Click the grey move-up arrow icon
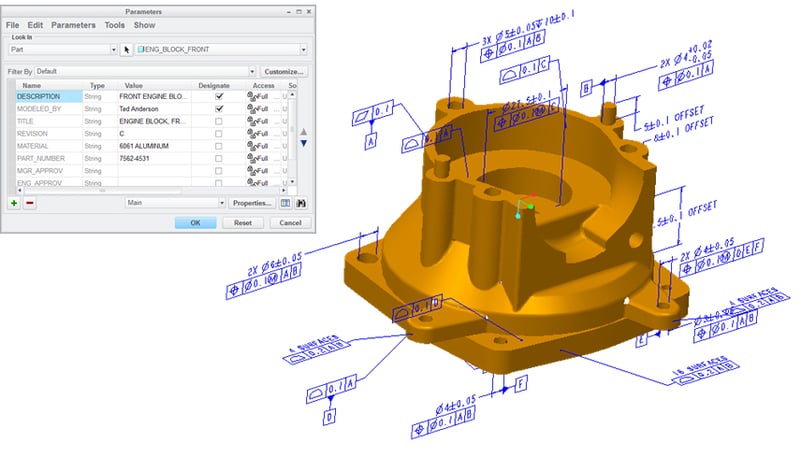This screenshot has width=801, height=457. [x=304, y=131]
